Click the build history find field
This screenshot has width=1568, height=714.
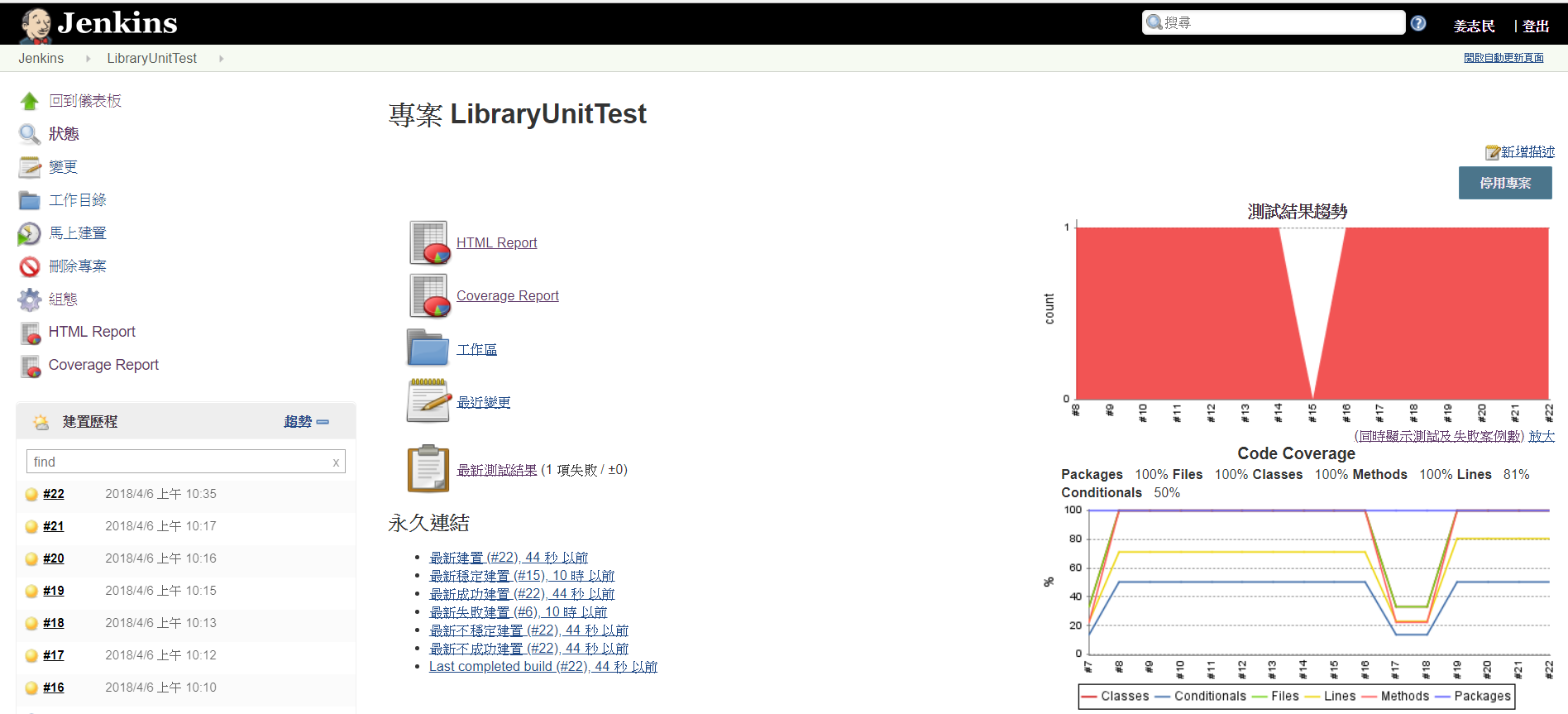click(x=186, y=462)
